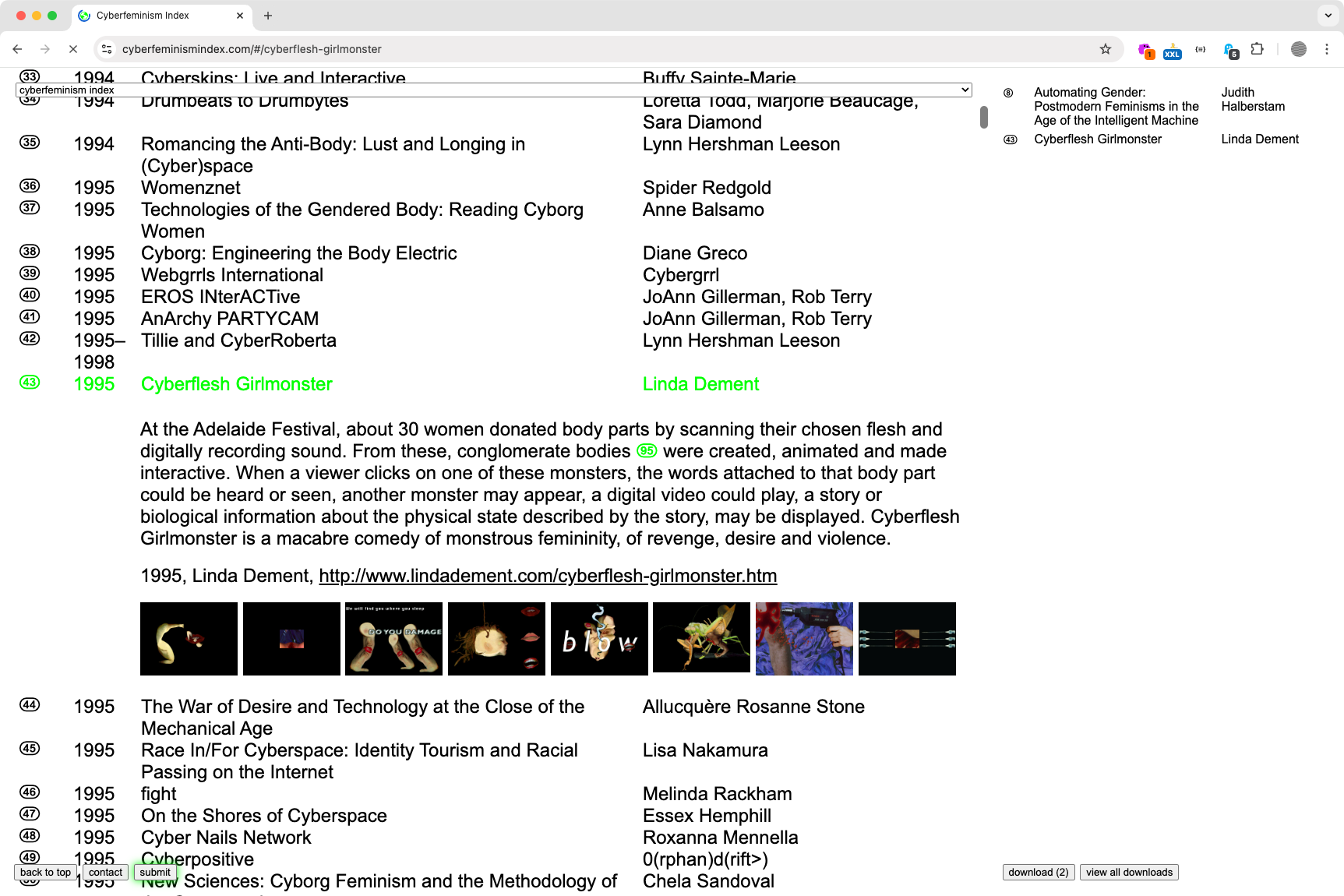Select sidebar Cyberflesh Girlmonster download item
The image size is (1344, 896).
[x=1098, y=139]
